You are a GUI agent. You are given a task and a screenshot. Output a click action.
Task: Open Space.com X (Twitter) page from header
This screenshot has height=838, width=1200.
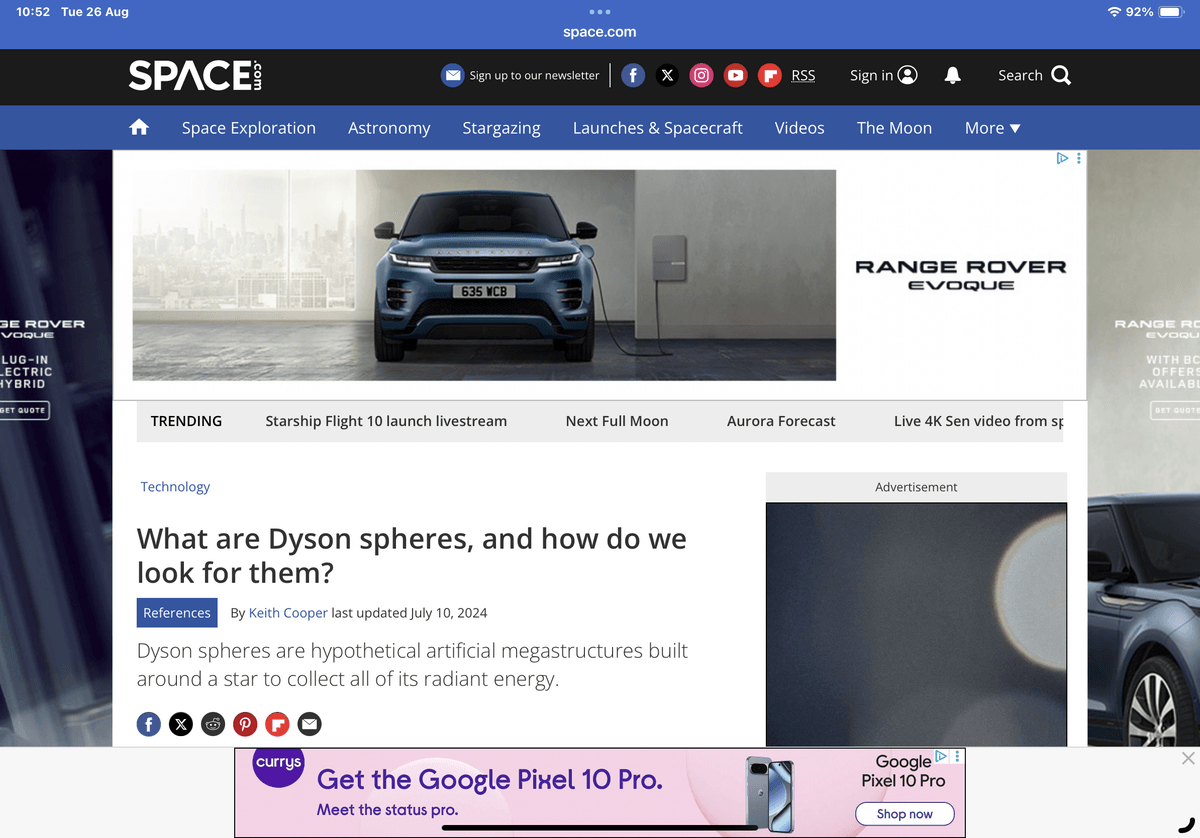pos(667,75)
